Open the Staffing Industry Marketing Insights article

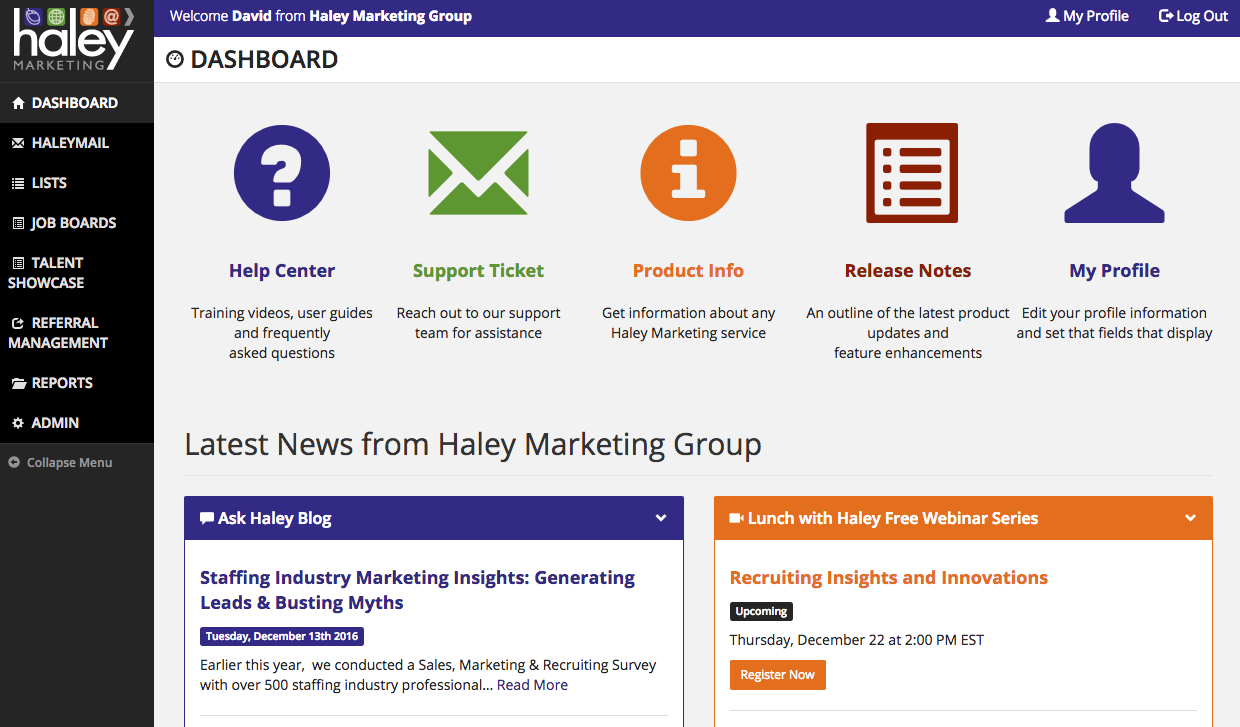point(417,590)
